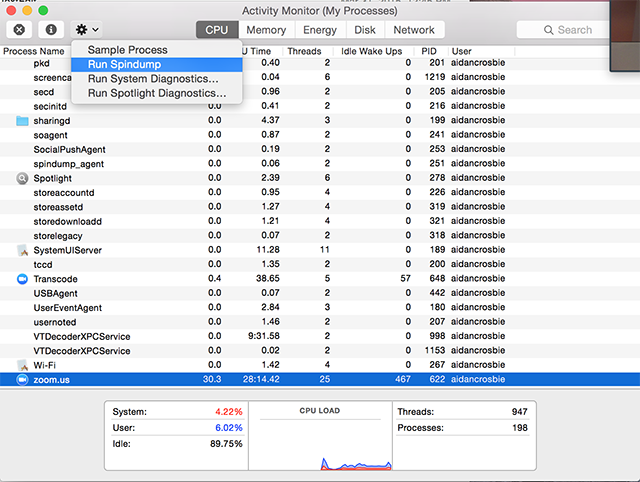The width and height of the screenshot is (640, 482).
Task: Switch to the Energy tab
Action: click(320, 30)
